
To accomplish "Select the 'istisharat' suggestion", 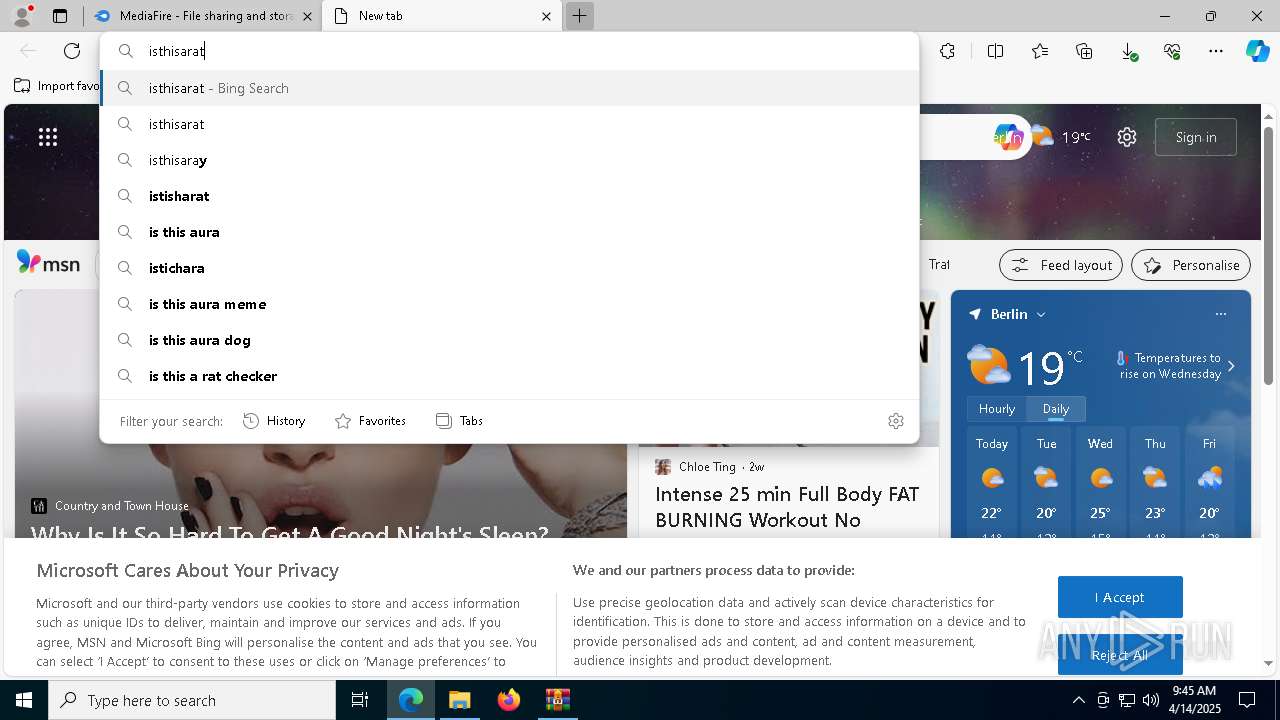I will 509,196.
